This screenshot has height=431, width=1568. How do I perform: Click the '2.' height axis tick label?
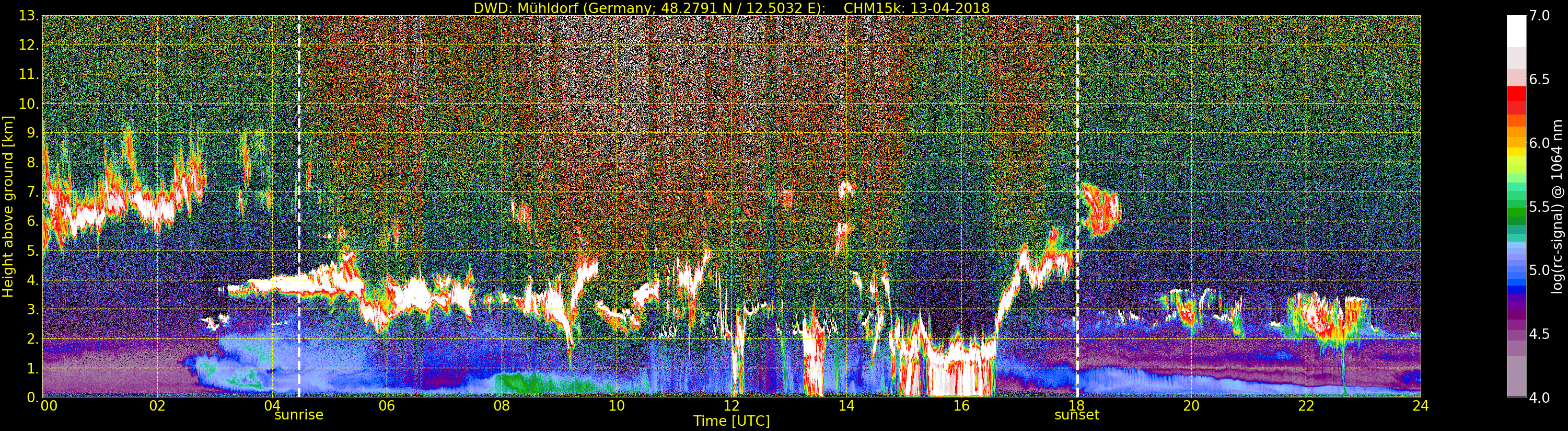pos(33,338)
